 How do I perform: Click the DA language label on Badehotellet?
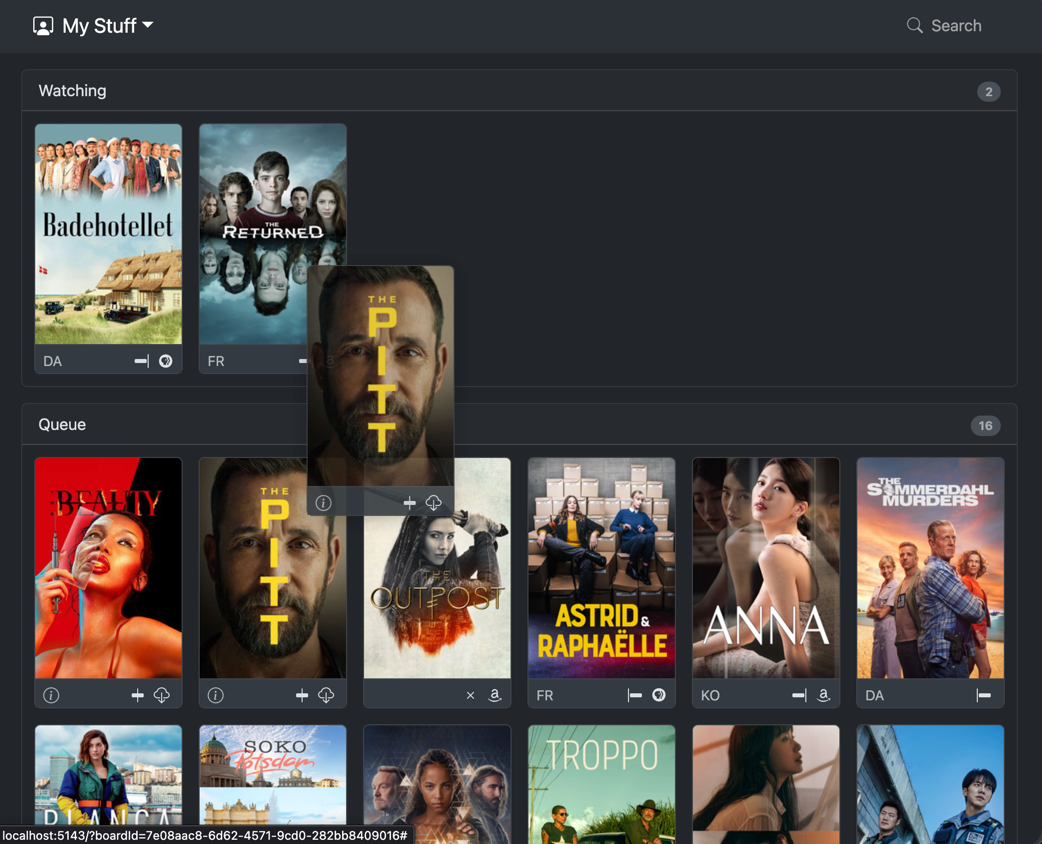click(52, 362)
